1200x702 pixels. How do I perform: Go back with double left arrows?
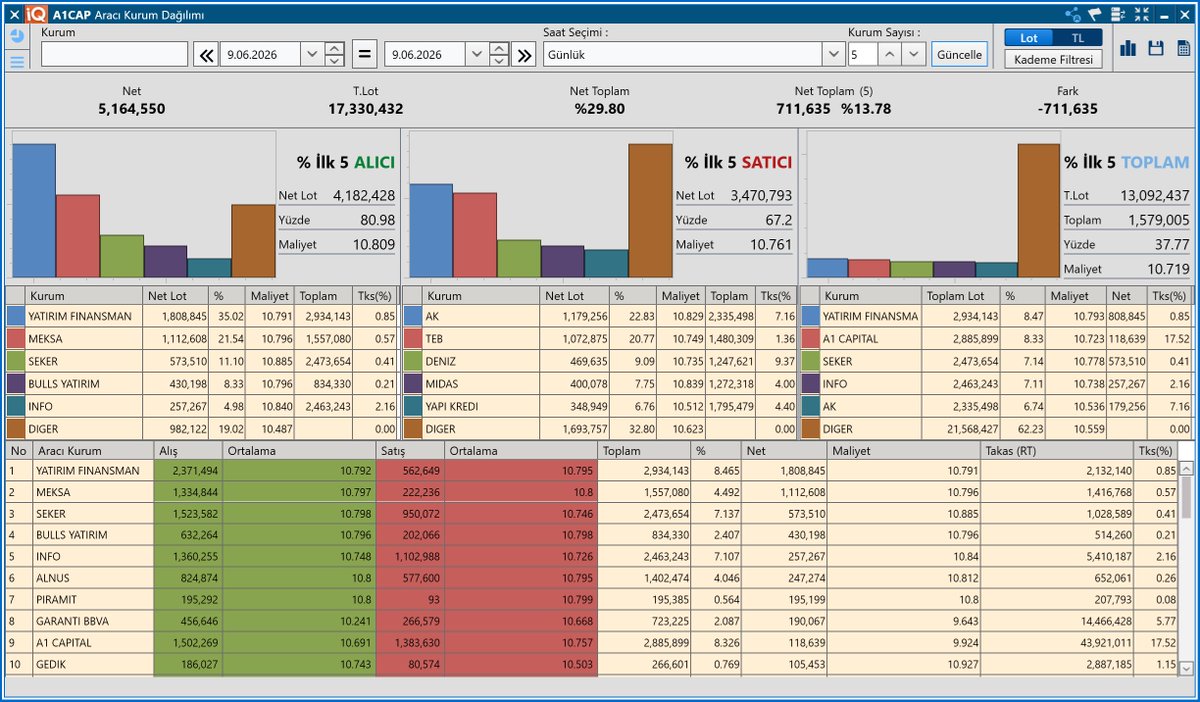205,55
